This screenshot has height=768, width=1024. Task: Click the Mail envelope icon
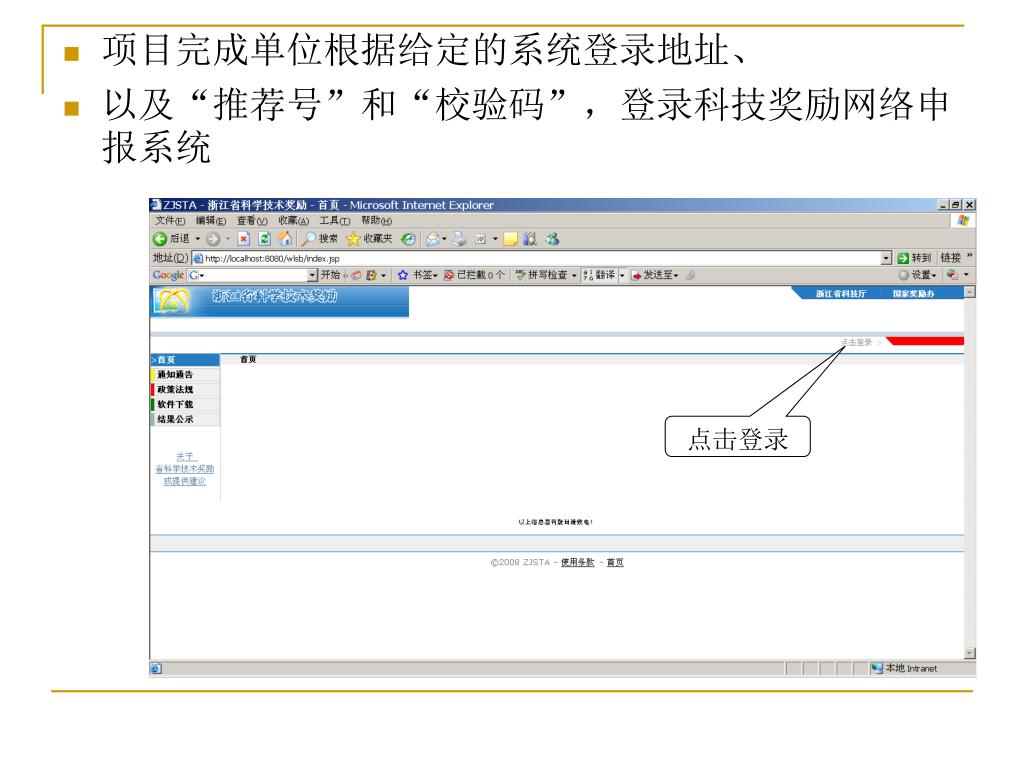click(x=432, y=239)
